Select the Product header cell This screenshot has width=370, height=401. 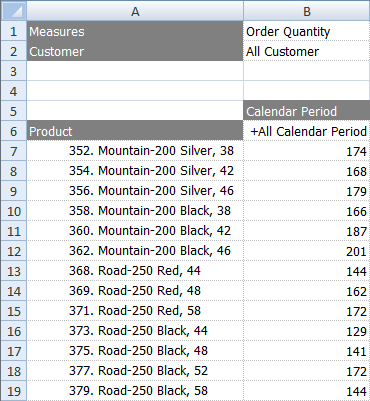coord(135,131)
